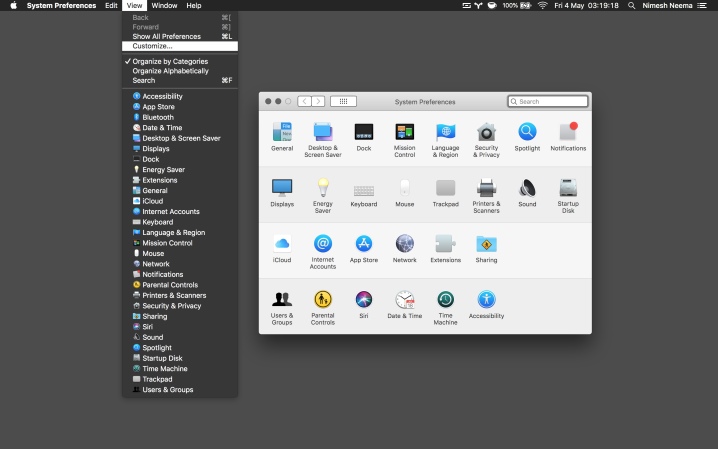Open Users & Groups icon in window

282,299
